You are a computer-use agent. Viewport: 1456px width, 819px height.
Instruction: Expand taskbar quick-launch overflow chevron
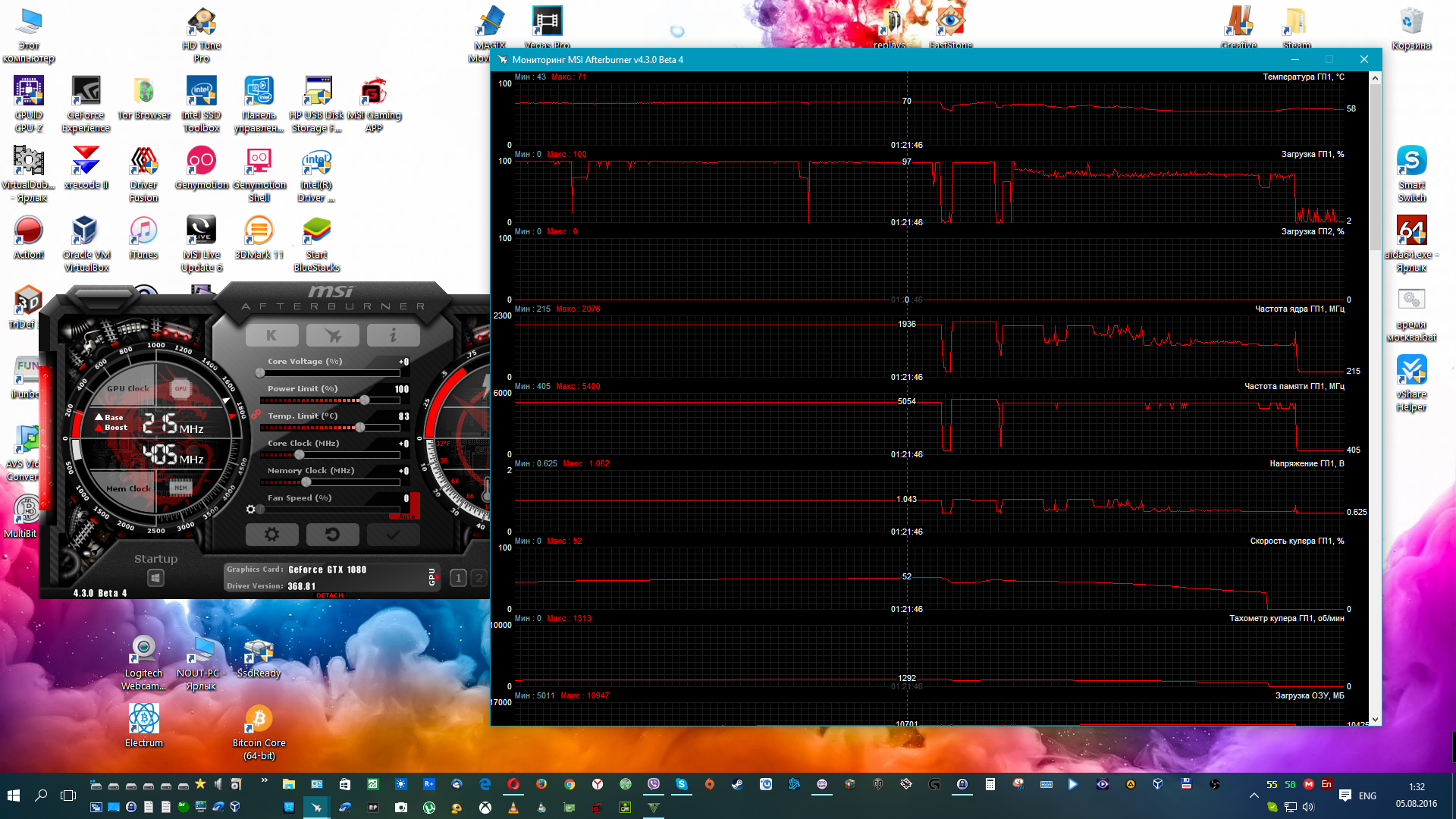(264, 780)
